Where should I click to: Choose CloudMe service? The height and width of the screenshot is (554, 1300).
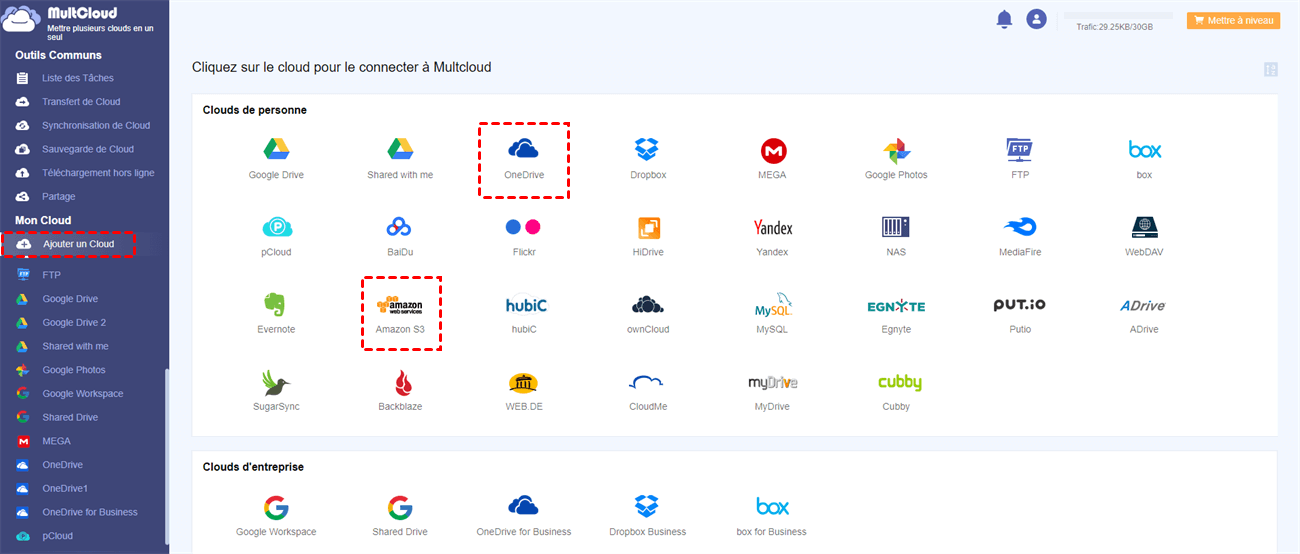pos(648,390)
